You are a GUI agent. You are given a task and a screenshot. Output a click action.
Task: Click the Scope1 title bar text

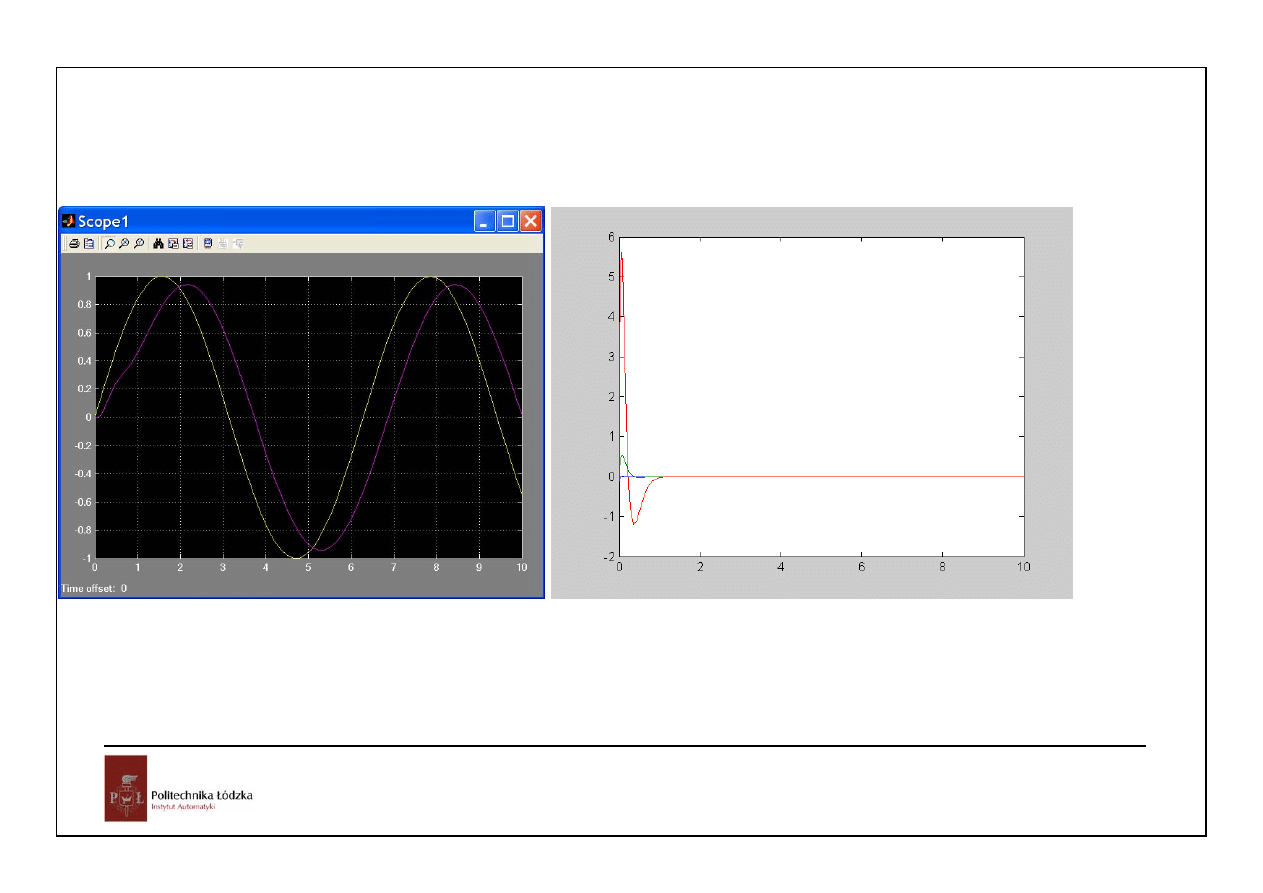click(104, 221)
